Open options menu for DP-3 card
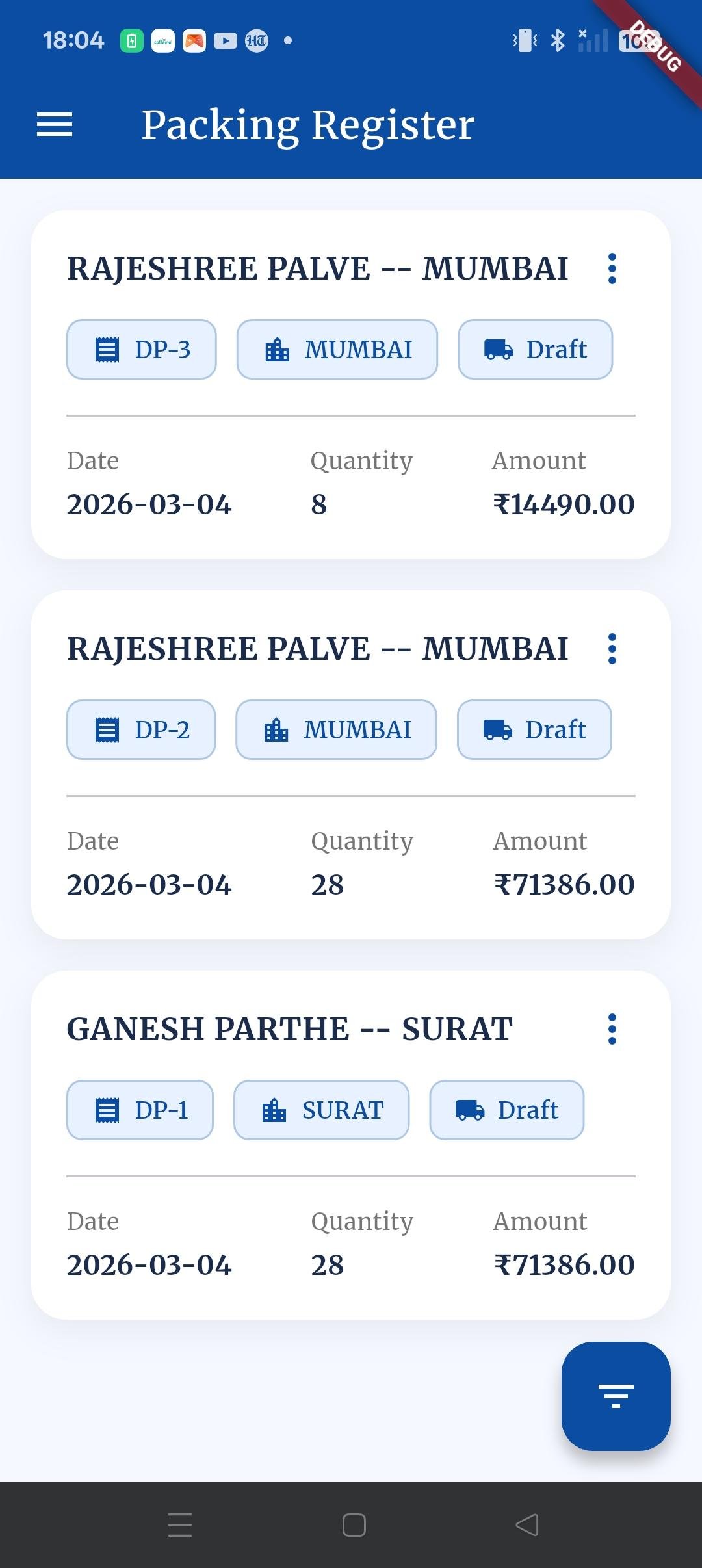702x1568 pixels. point(612,268)
